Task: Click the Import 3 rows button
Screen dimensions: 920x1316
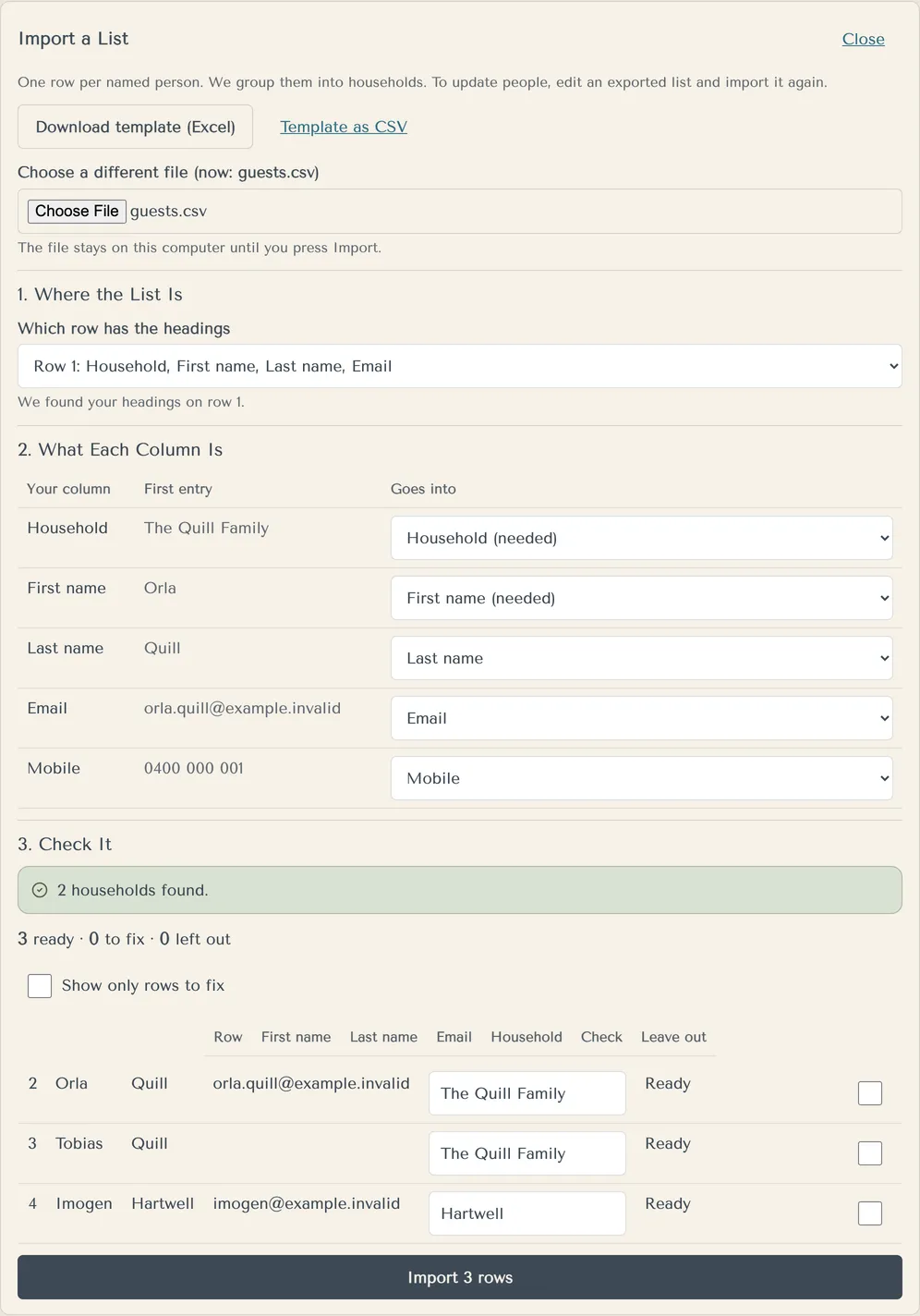Action: [460, 1277]
